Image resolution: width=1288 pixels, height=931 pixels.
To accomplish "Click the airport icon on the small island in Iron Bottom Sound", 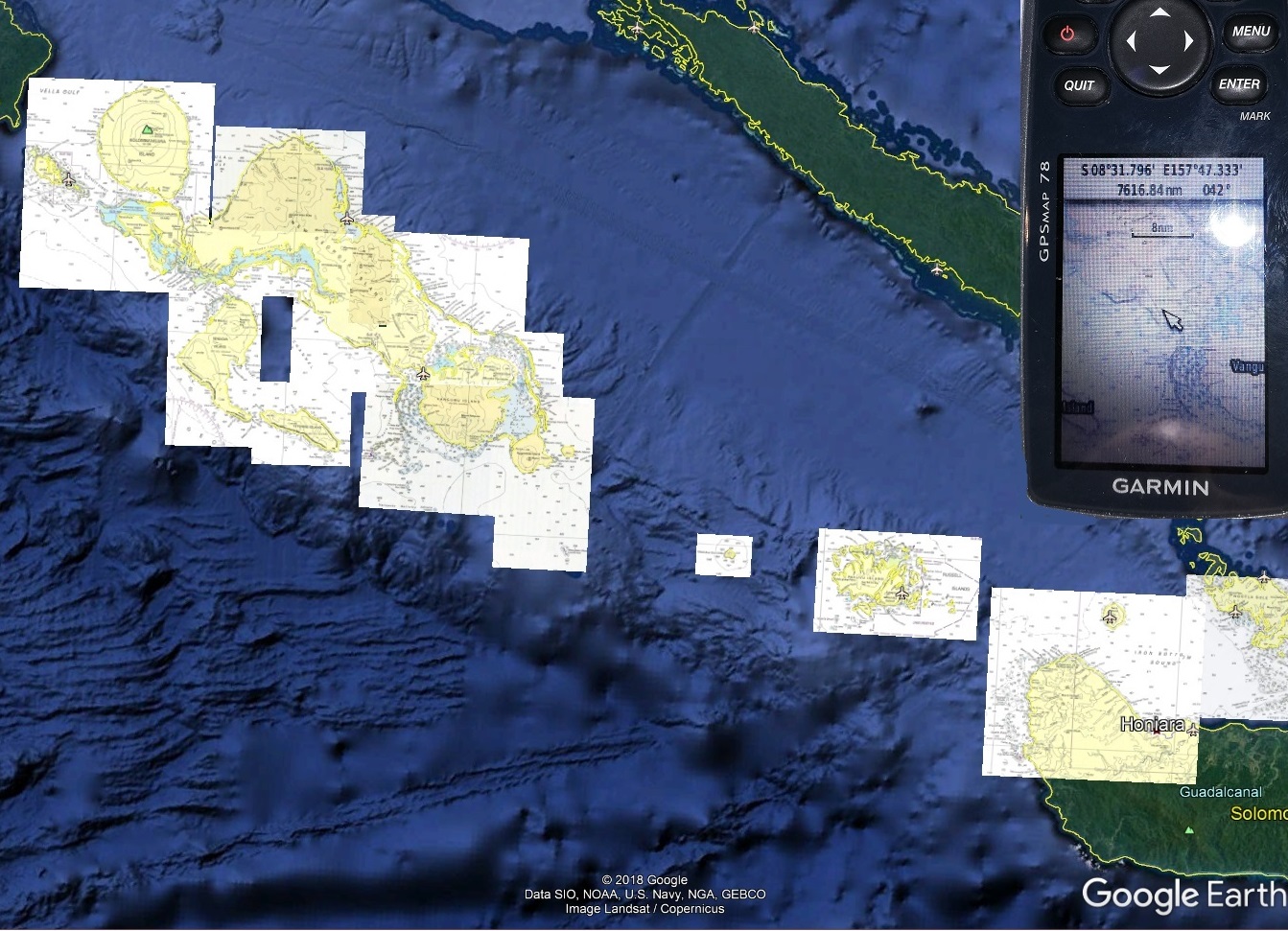I will 1111,615.
